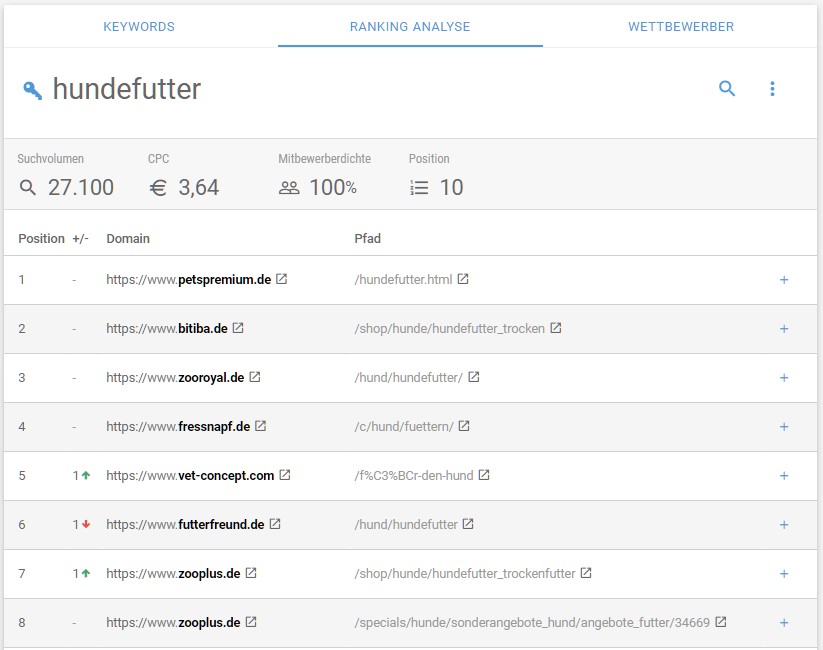Screen dimensions: 823x650
Task: Open position 8 zooplus.de domain external icon
Action: click(x=251, y=622)
